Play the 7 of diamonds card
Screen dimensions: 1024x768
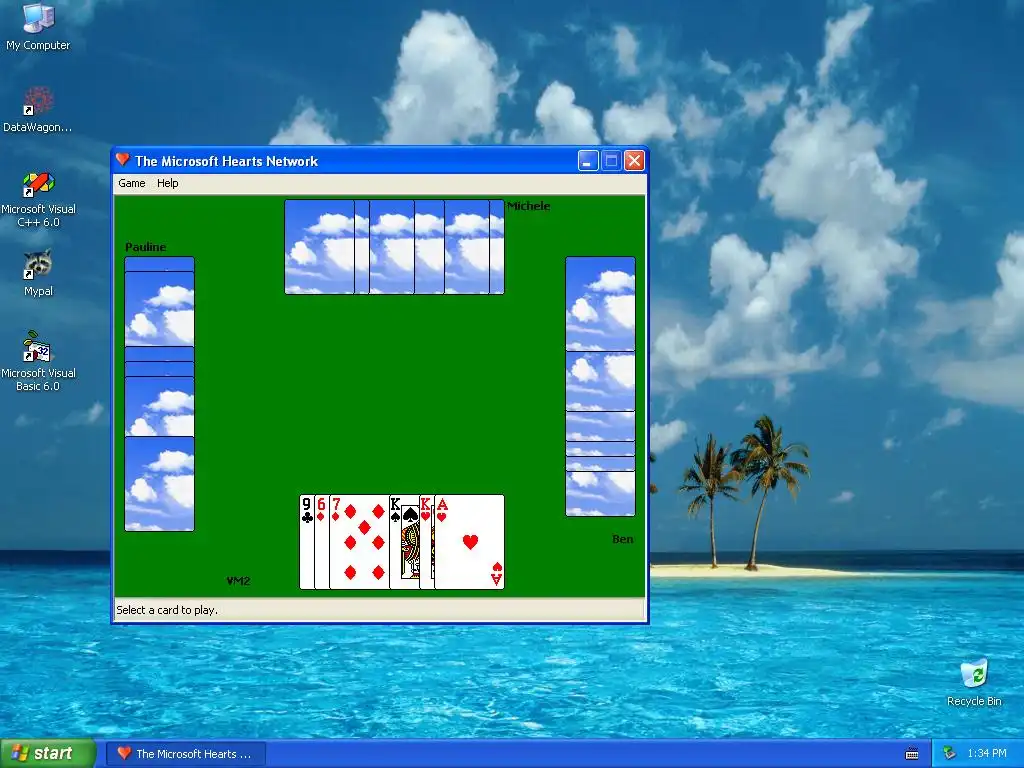click(x=359, y=542)
